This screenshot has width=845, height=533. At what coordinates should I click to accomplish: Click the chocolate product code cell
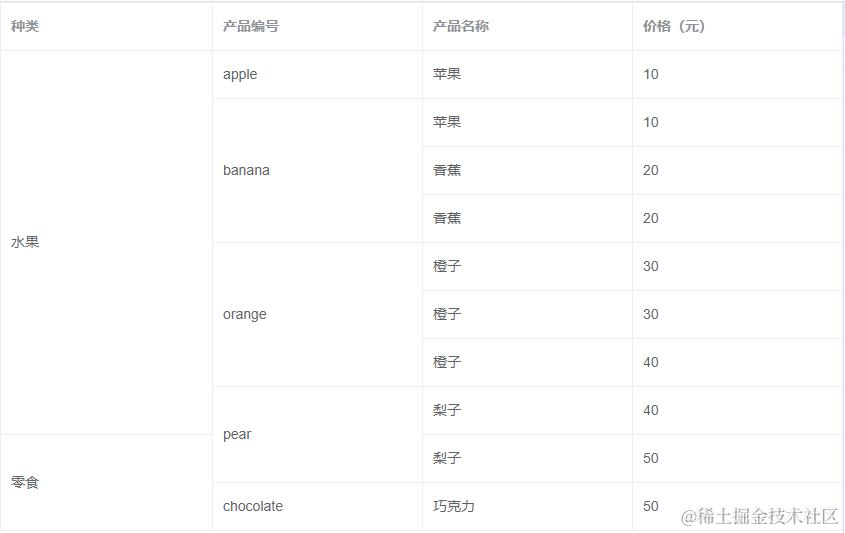(x=253, y=506)
